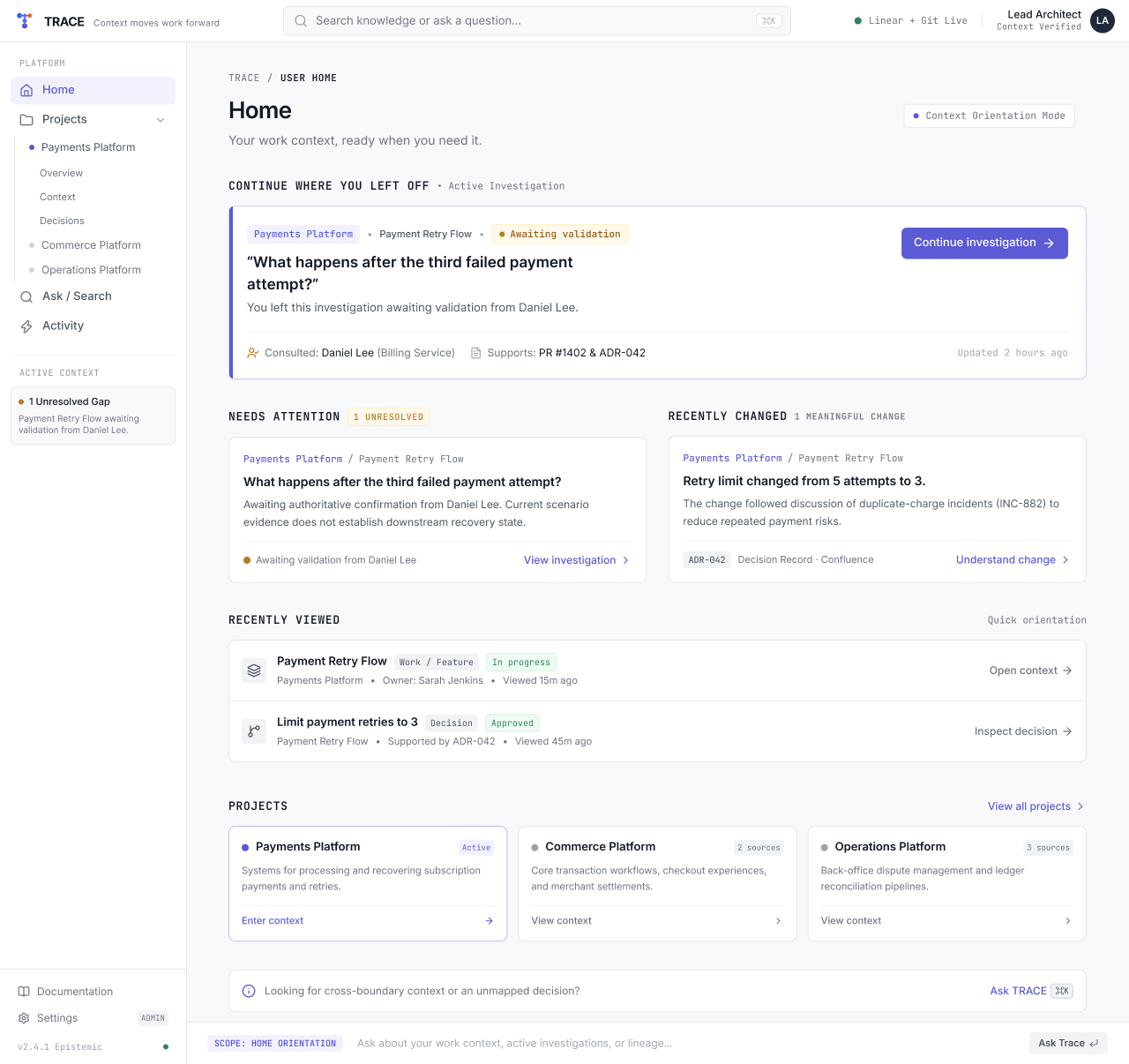Click the TRACE logo icon
1129x1064 pixels.
coord(25,20)
